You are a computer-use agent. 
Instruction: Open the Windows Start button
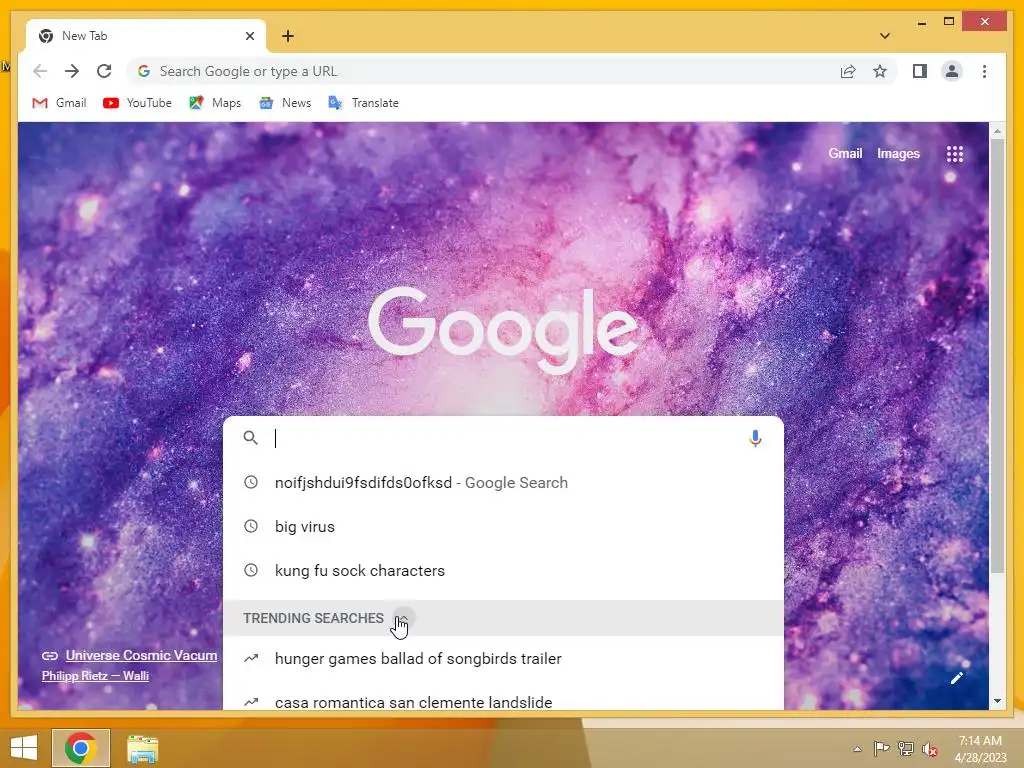(24, 748)
